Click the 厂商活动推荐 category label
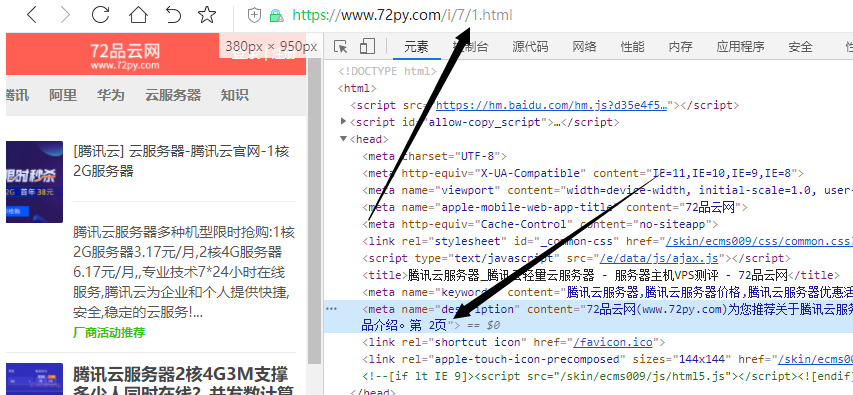Screen dimensions: 853x395 click(109, 332)
